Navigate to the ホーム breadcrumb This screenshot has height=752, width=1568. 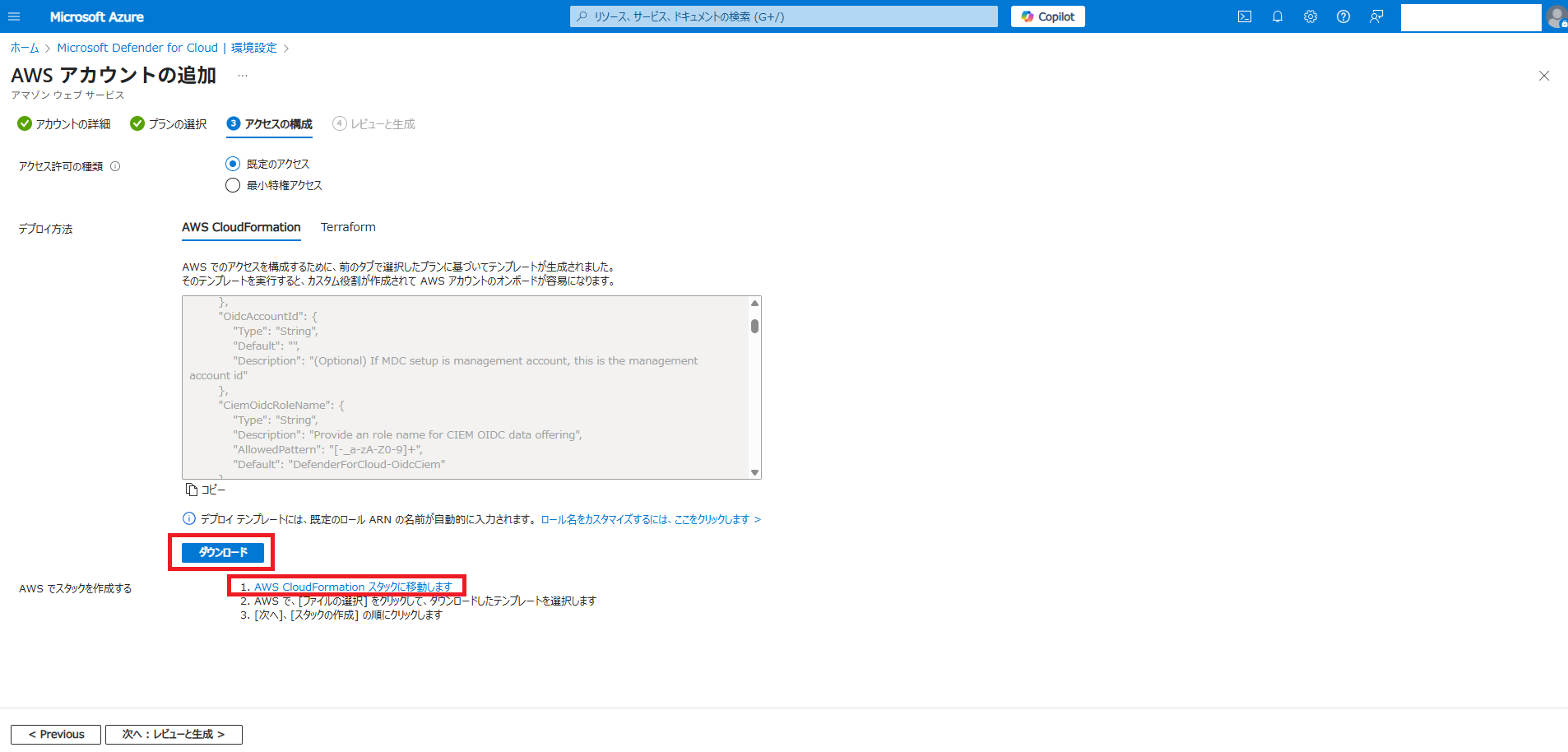coord(25,48)
